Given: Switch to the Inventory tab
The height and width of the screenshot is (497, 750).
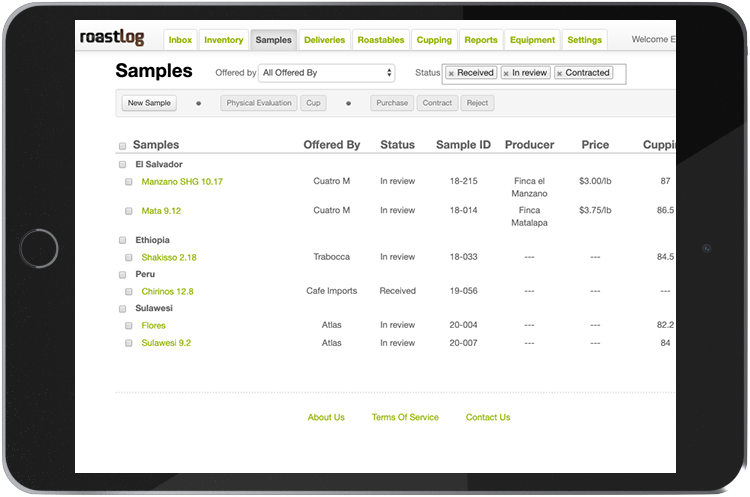Looking at the screenshot, I should pyautogui.click(x=223, y=40).
